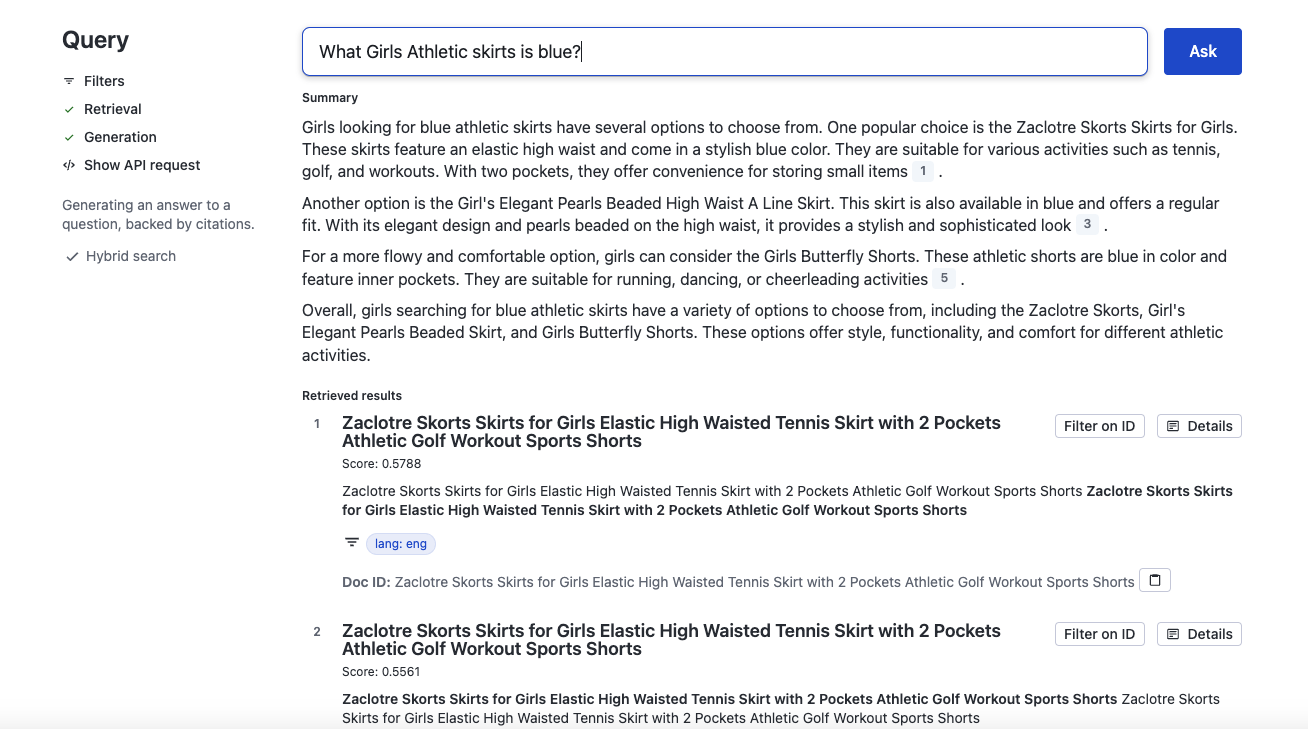
Task: Open citation 5 in the summary
Action: (x=944, y=279)
